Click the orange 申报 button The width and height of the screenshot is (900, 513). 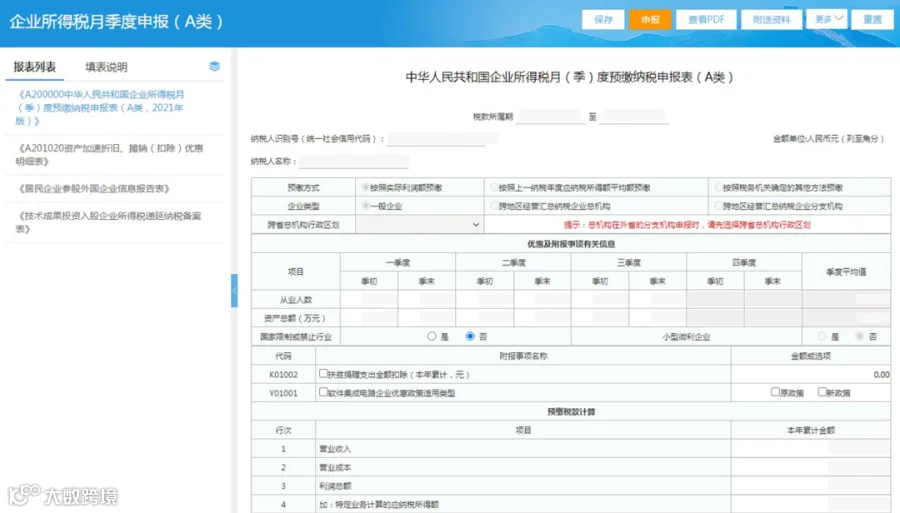point(650,20)
